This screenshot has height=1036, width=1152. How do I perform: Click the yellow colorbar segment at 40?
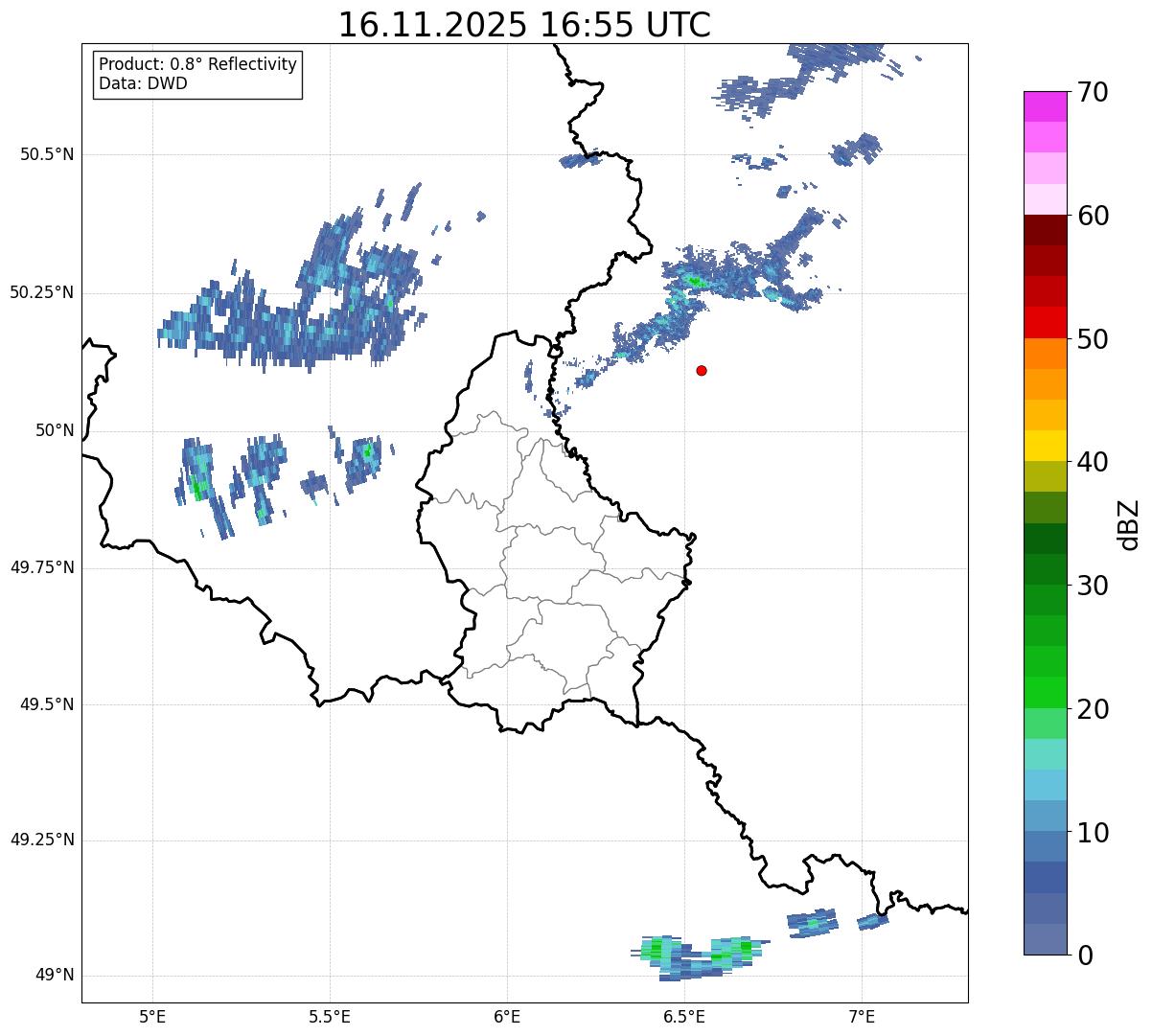[x=1045, y=446]
